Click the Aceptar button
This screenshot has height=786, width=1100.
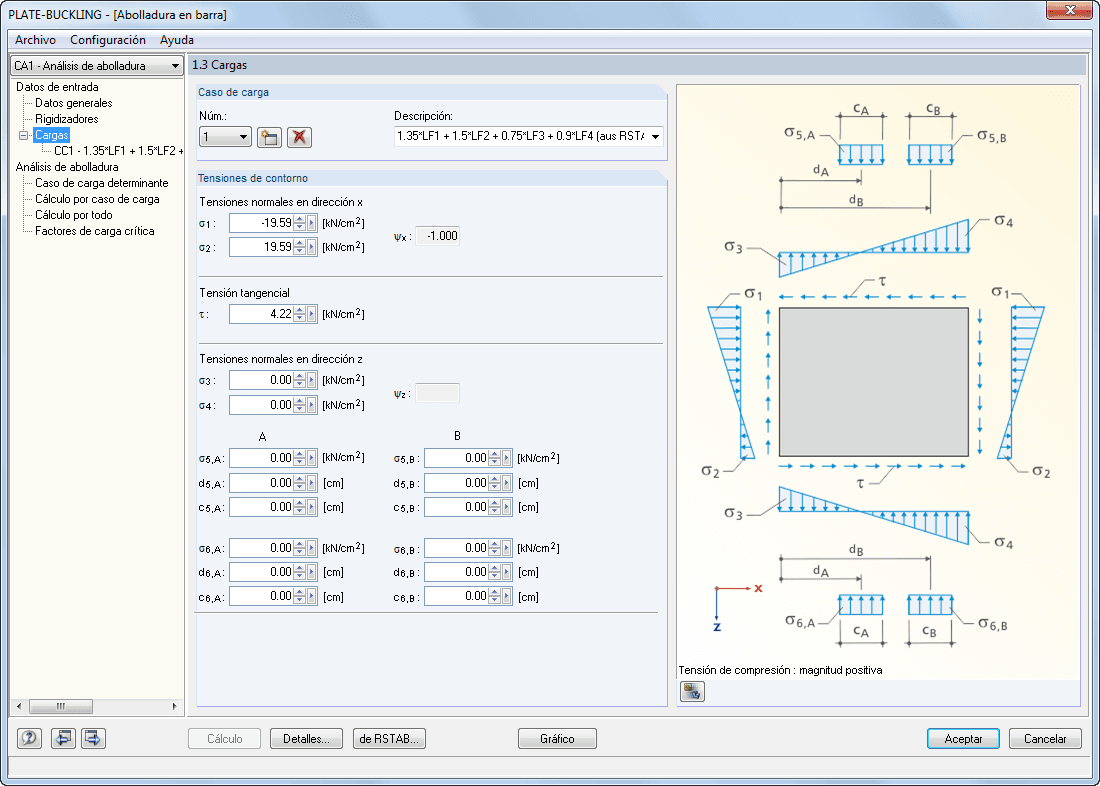[x=963, y=739]
